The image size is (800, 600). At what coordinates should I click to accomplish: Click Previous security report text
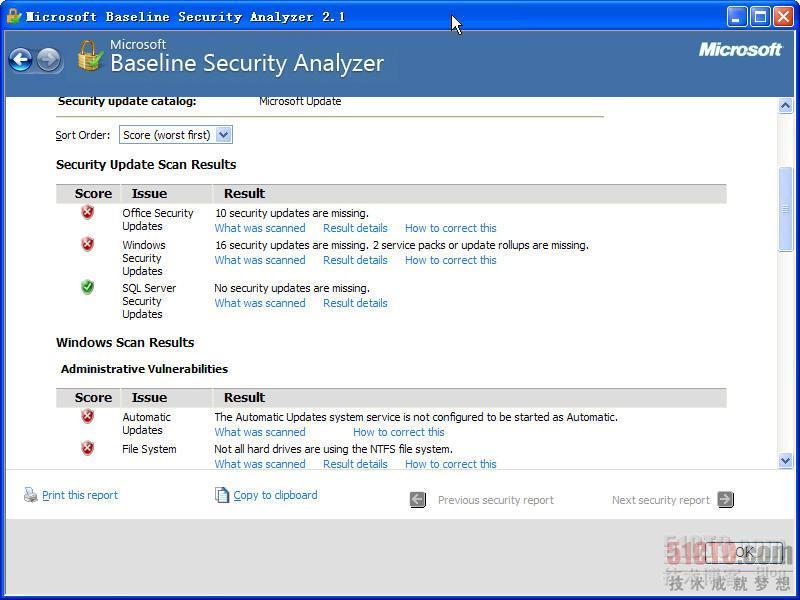click(495, 500)
